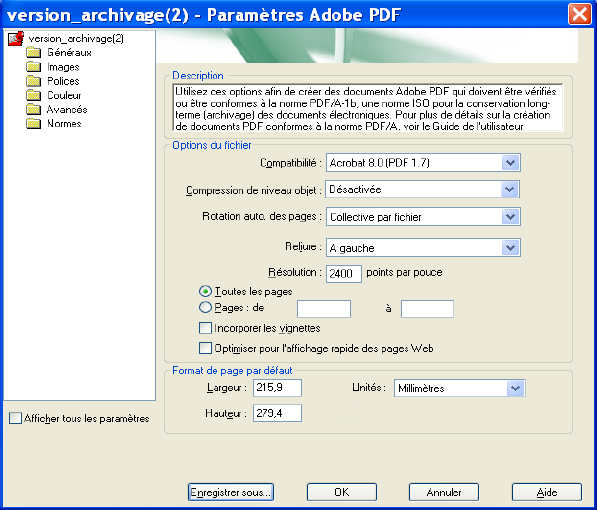The image size is (597, 510).
Task: Enable Incorporer les vignettes checkbox
Action: coord(205,328)
